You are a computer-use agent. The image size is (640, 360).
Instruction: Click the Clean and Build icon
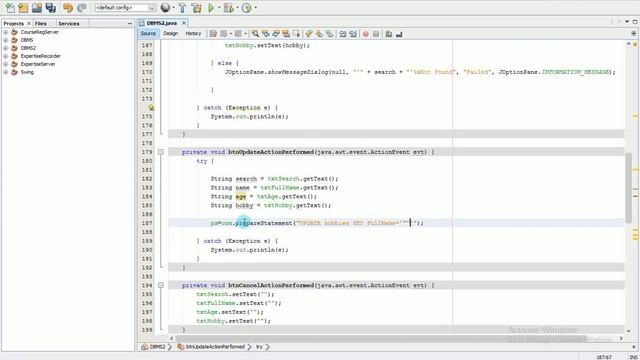(x=196, y=7)
